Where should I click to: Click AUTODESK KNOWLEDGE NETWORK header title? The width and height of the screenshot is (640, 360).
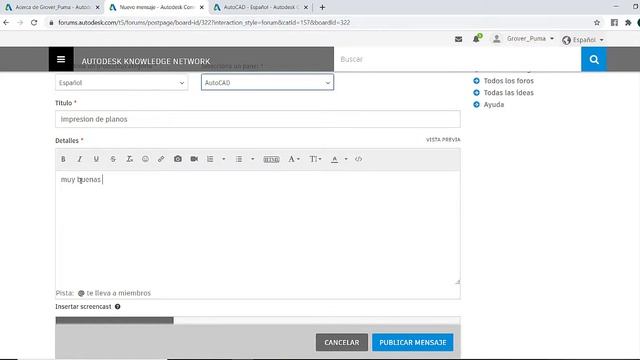click(146, 61)
